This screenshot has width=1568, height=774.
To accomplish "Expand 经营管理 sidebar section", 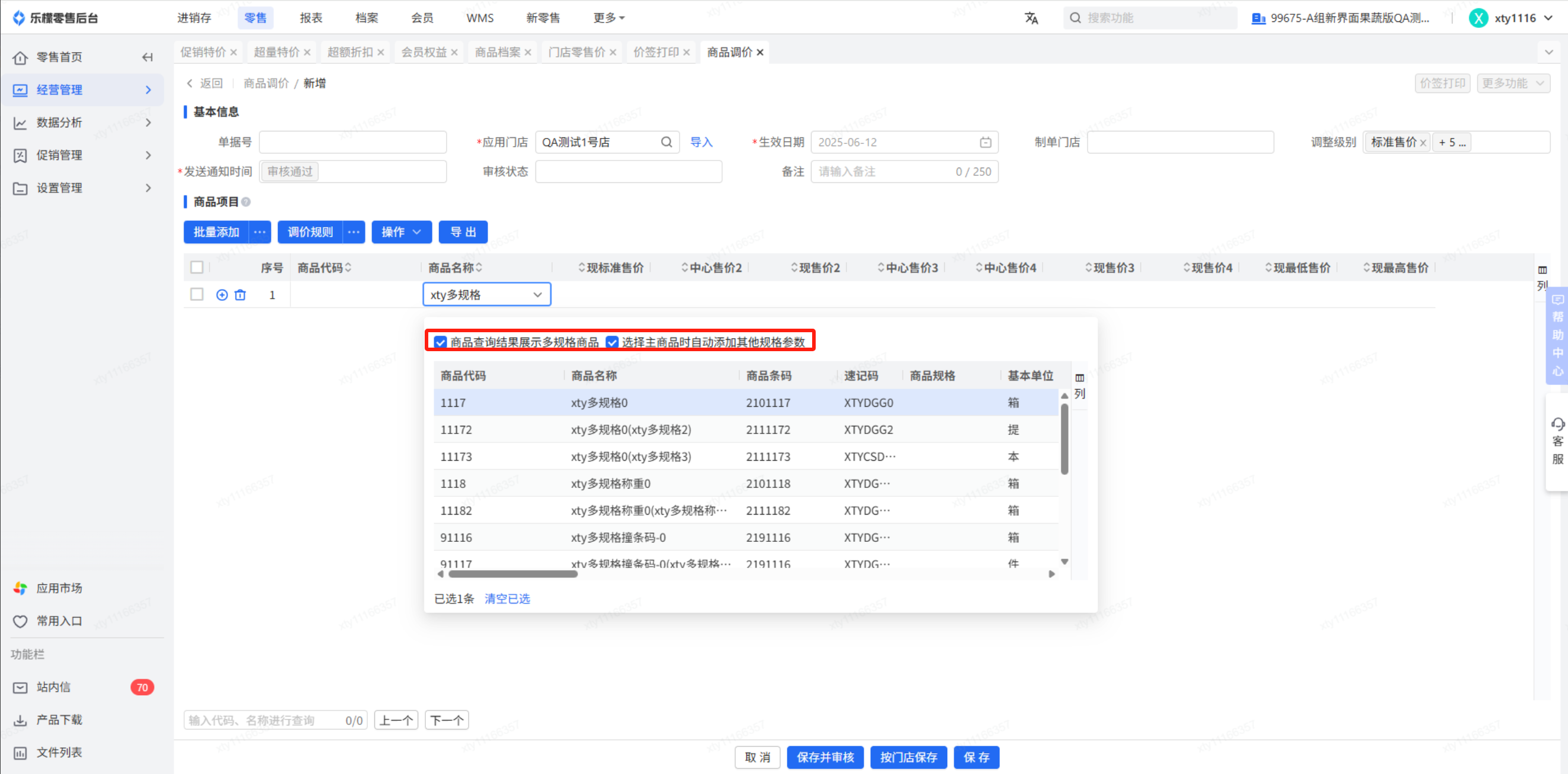I will (82, 90).
